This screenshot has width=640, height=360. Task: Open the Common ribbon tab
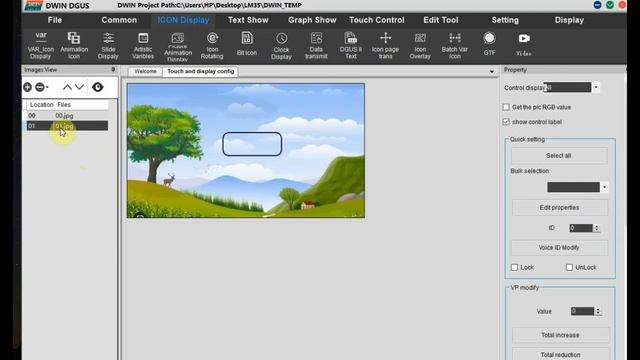tap(119, 20)
